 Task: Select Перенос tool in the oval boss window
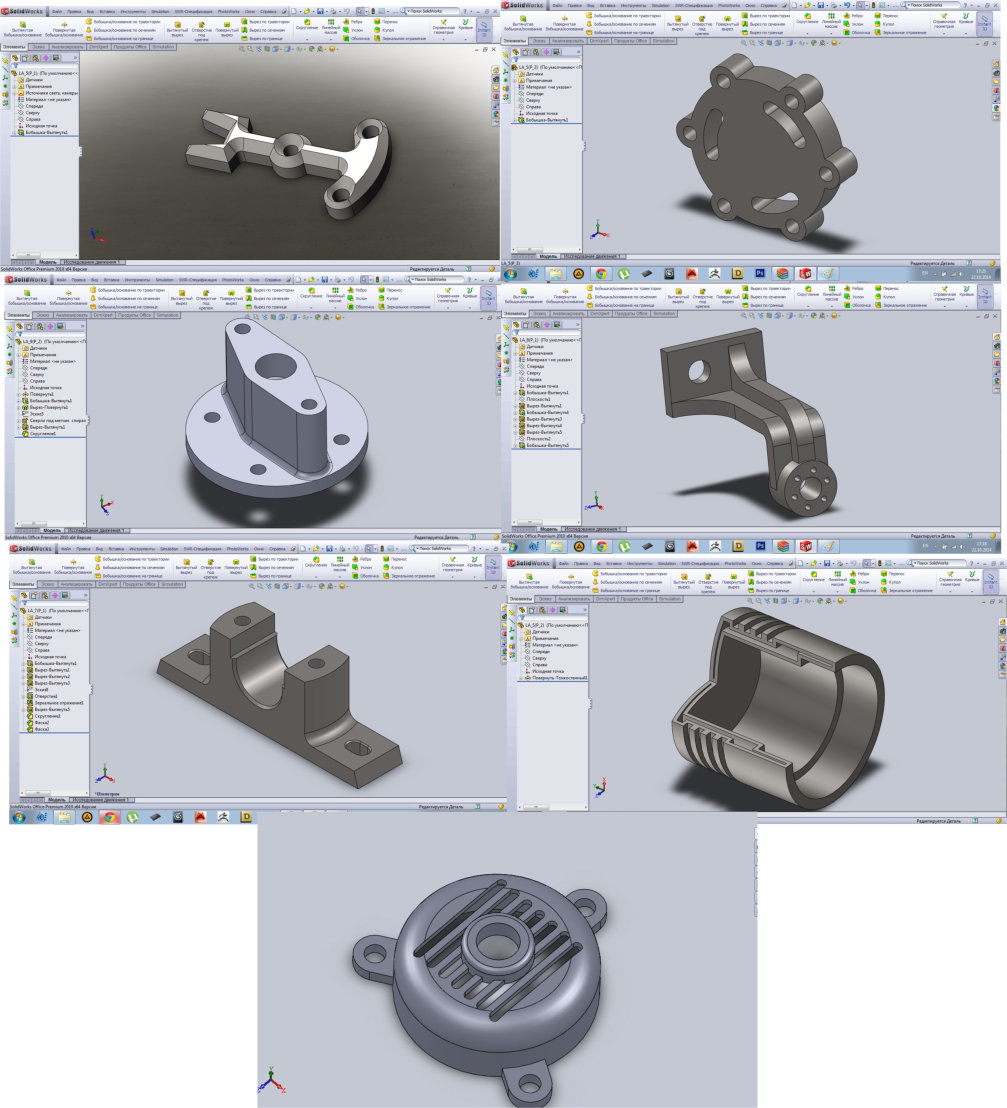click(x=391, y=290)
